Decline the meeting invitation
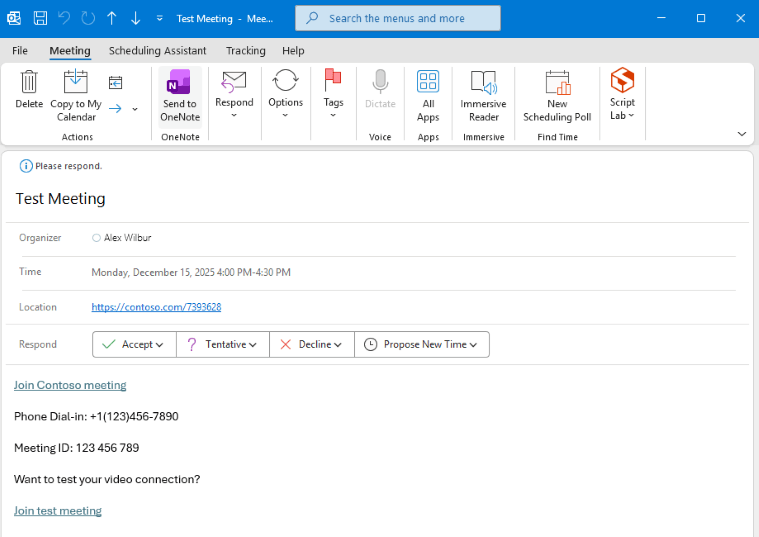759x537 pixels. tap(312, 344)
